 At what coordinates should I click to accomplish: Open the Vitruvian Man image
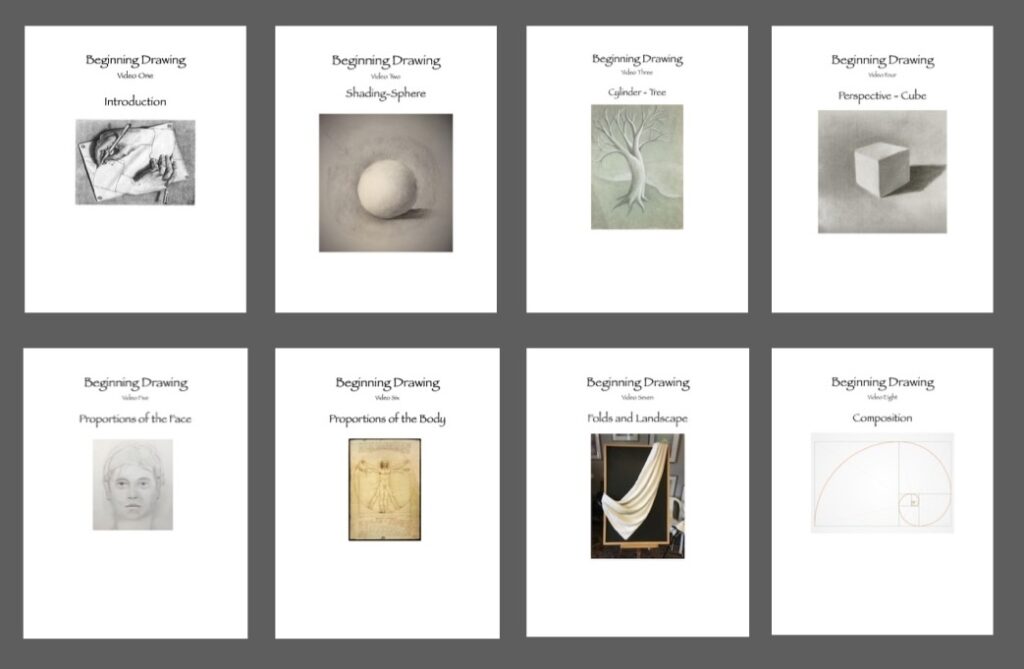(384, 489)
